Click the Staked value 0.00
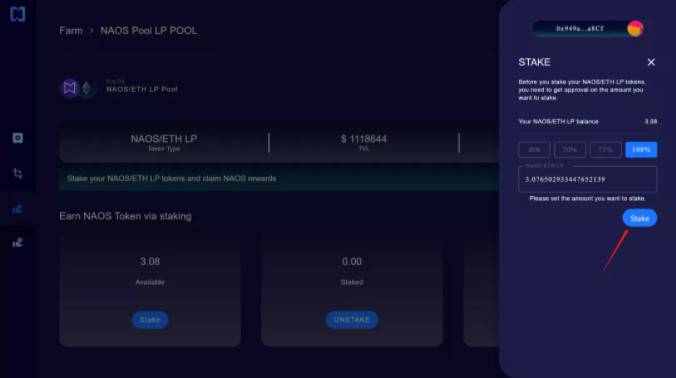The height and width of the screenshot is (378, 676). [352, 261]
